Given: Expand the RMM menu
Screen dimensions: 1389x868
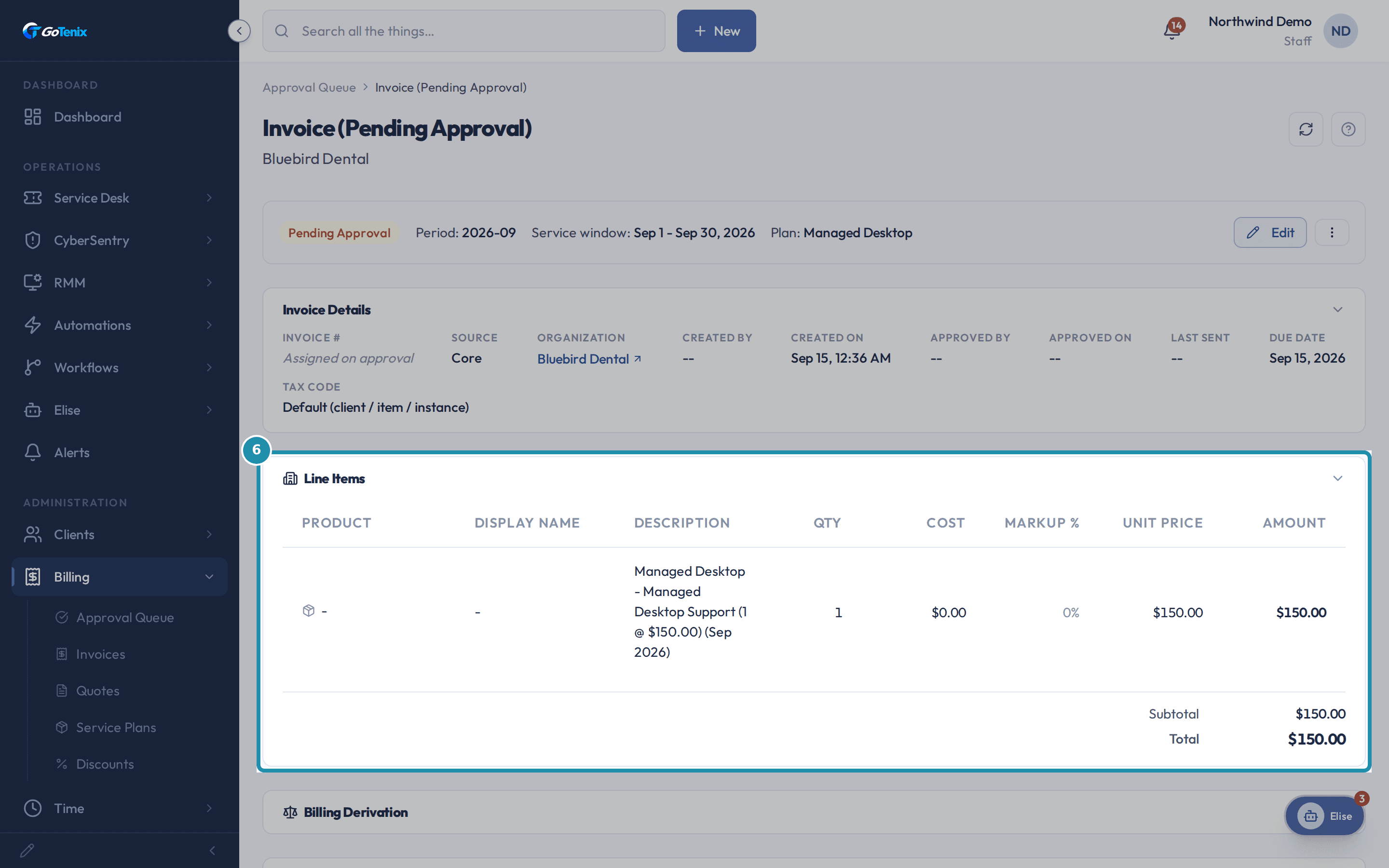Looking at the screenshot, I should coord(120,283).
